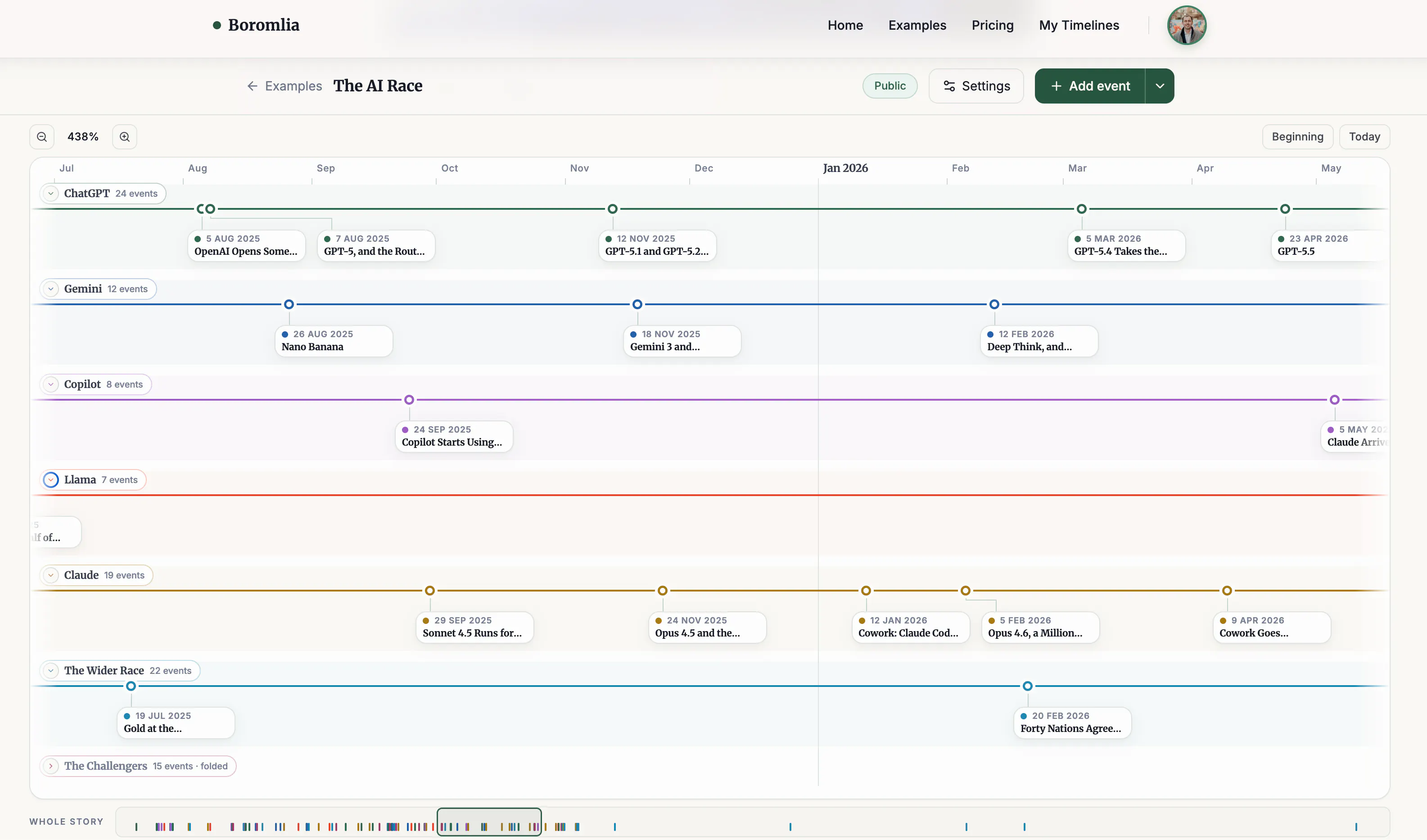Open the GPT-5.4 Takes the... card
Screen dimensions: 1427x840
[1126, 245]
